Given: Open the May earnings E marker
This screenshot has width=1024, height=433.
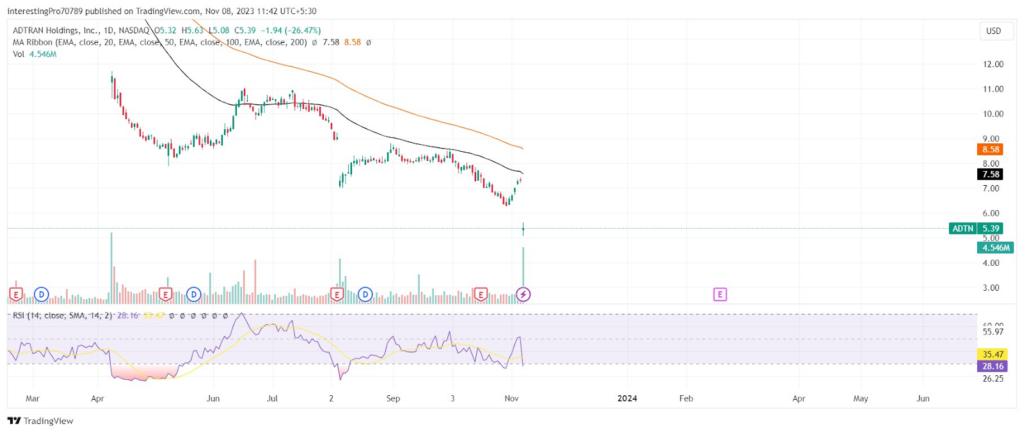Looking at the screenshot, I should (165, 295).
